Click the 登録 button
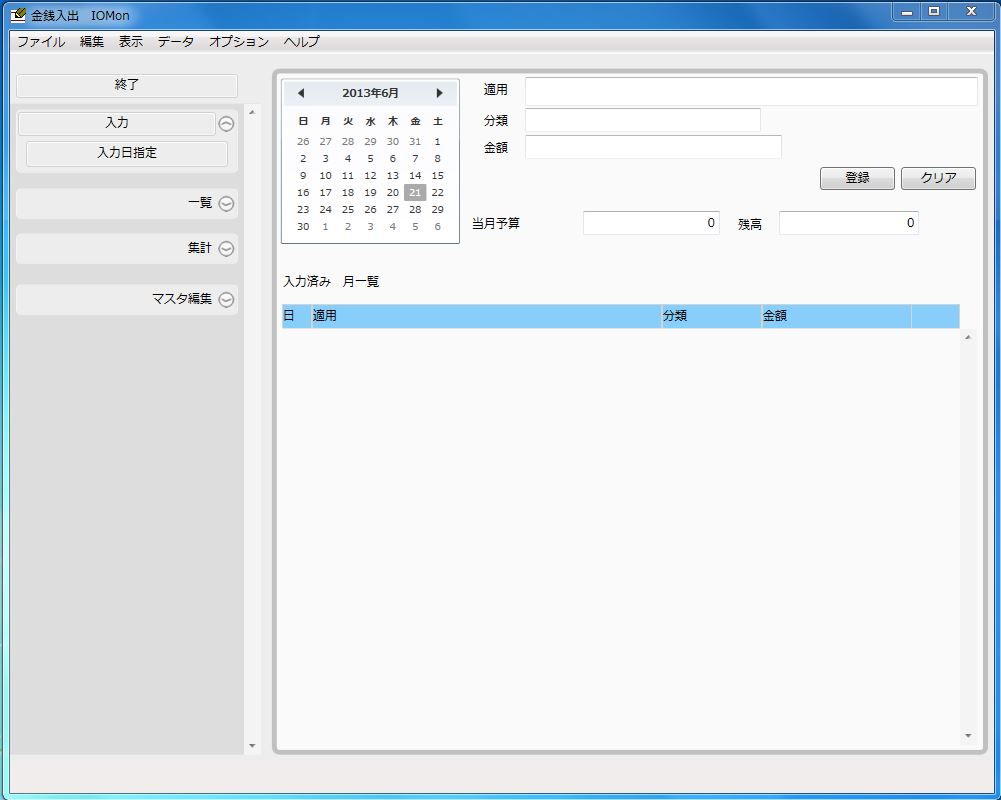The image size is (1001, 800). [x=857, y=178]
